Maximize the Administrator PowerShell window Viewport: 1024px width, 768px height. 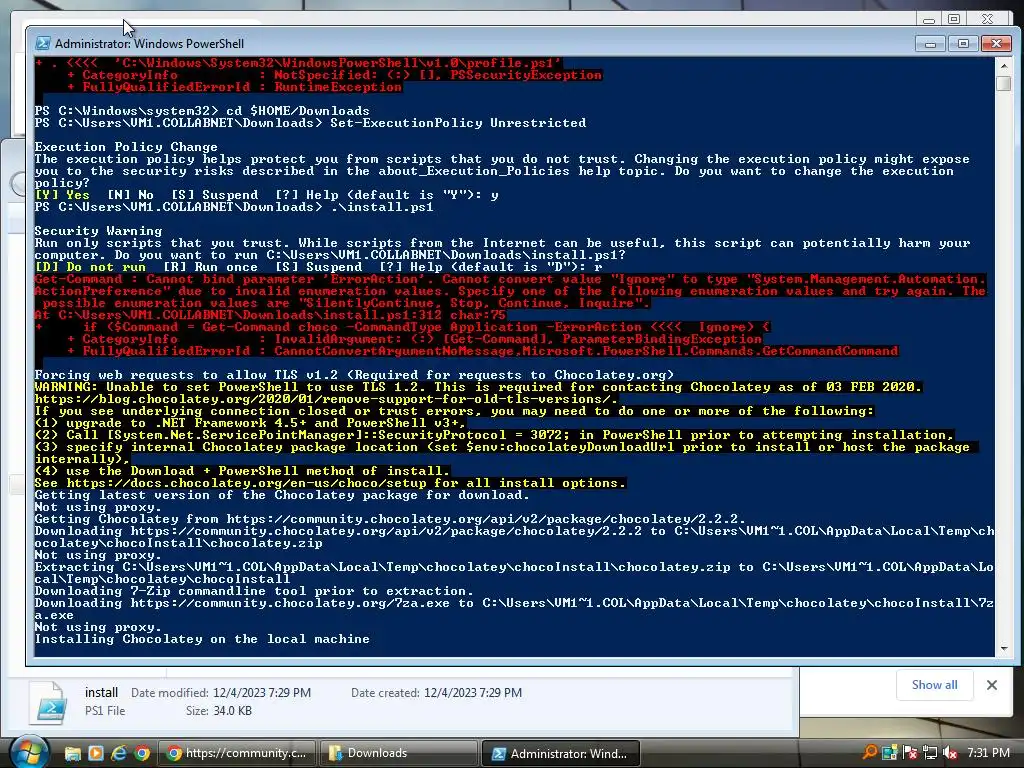tap(963, 44)
